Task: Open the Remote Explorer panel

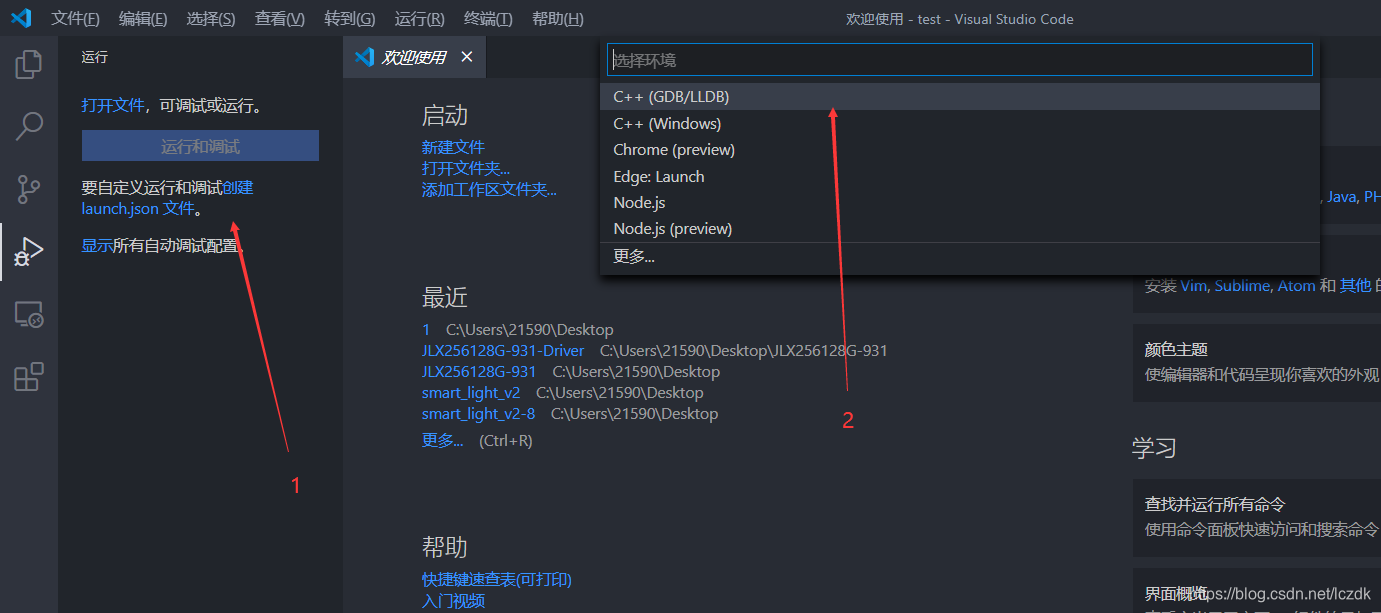Action: (x=28, y=314)
